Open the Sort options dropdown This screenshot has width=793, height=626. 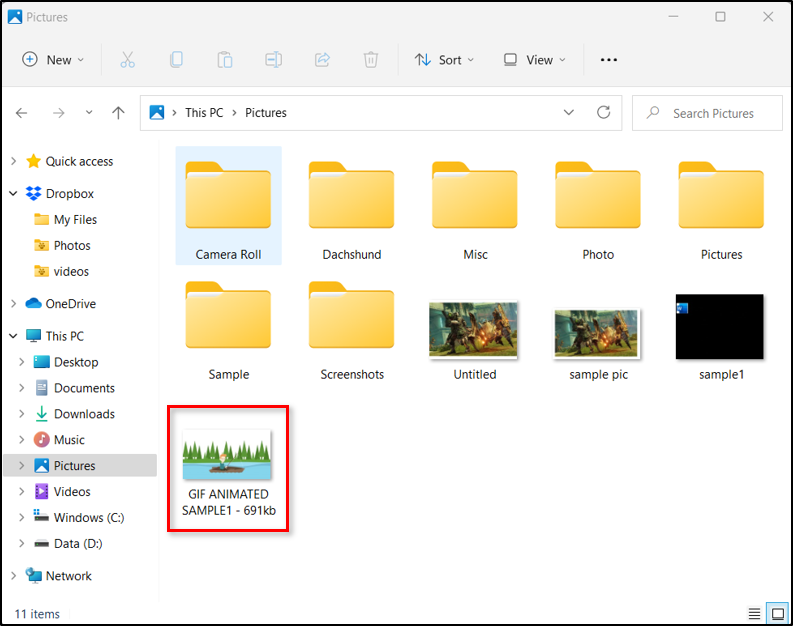coord(445,60)
